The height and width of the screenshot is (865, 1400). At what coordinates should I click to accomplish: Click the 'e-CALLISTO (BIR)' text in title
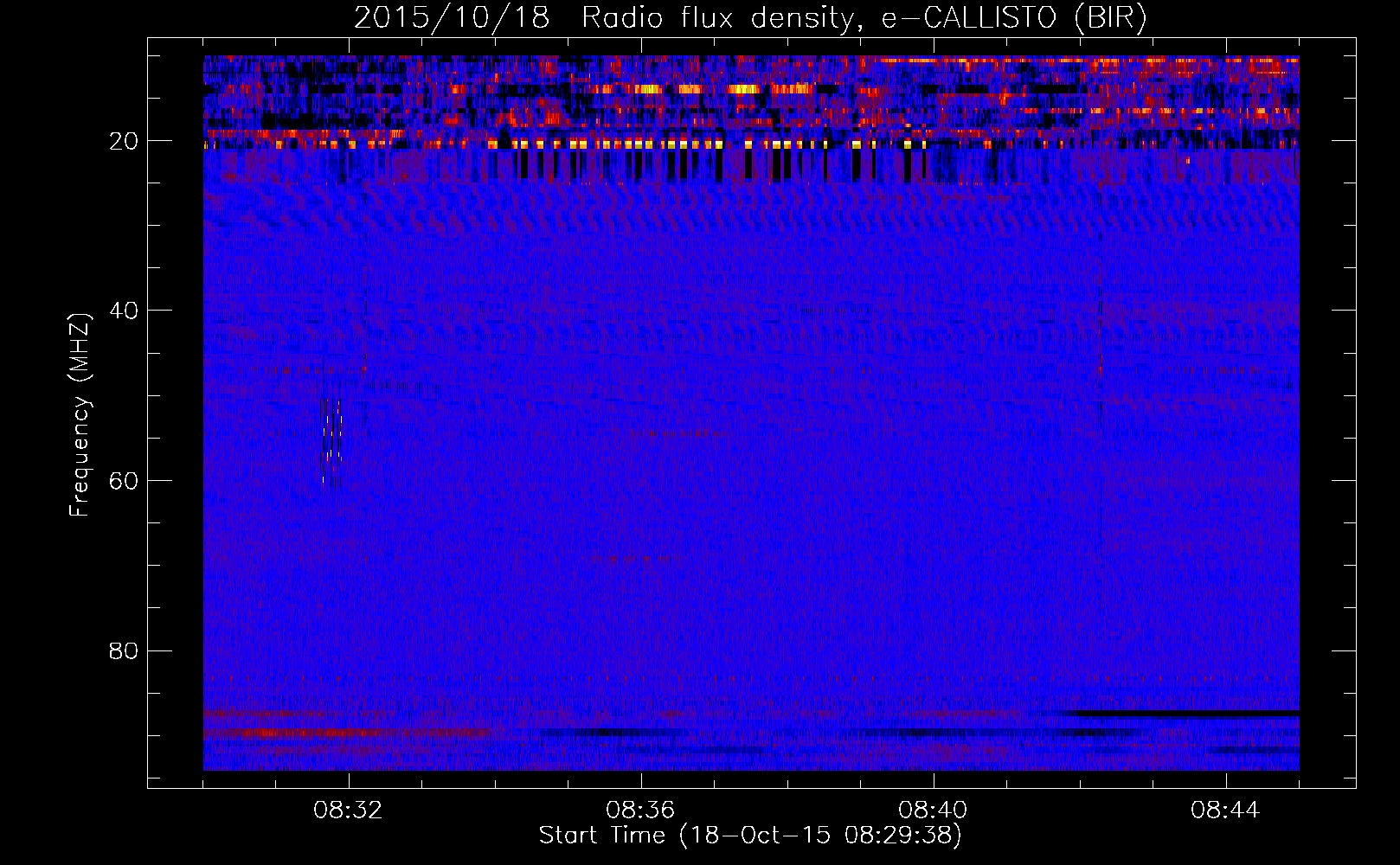click(1014, 18)
